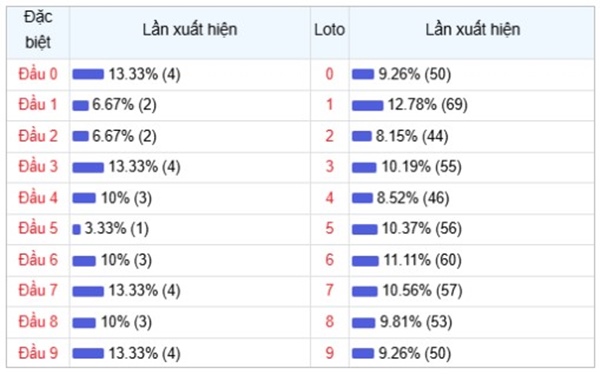The width and height of the screenshot is (600, 374).
Task: Click the Đầu 0 row label
Action: click(38, 74)
